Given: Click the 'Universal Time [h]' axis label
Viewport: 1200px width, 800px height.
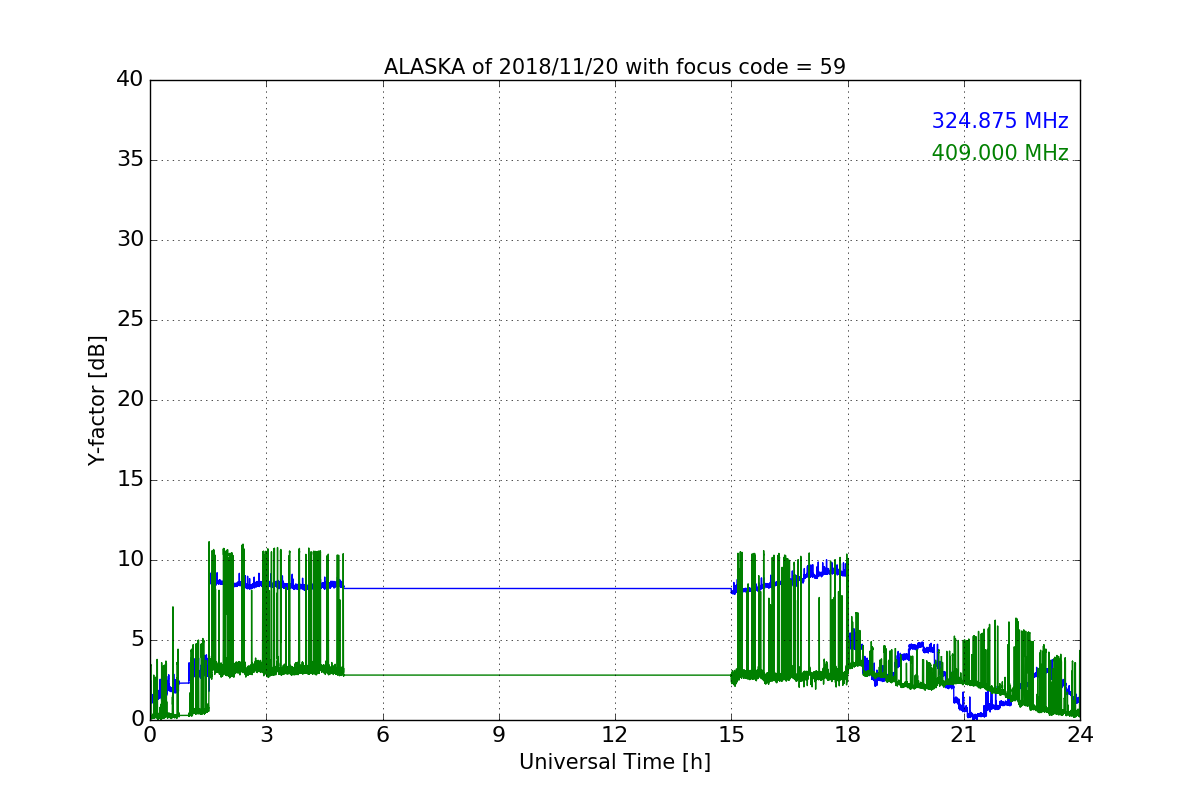Looking at the screenshot, I should (615, 762).
